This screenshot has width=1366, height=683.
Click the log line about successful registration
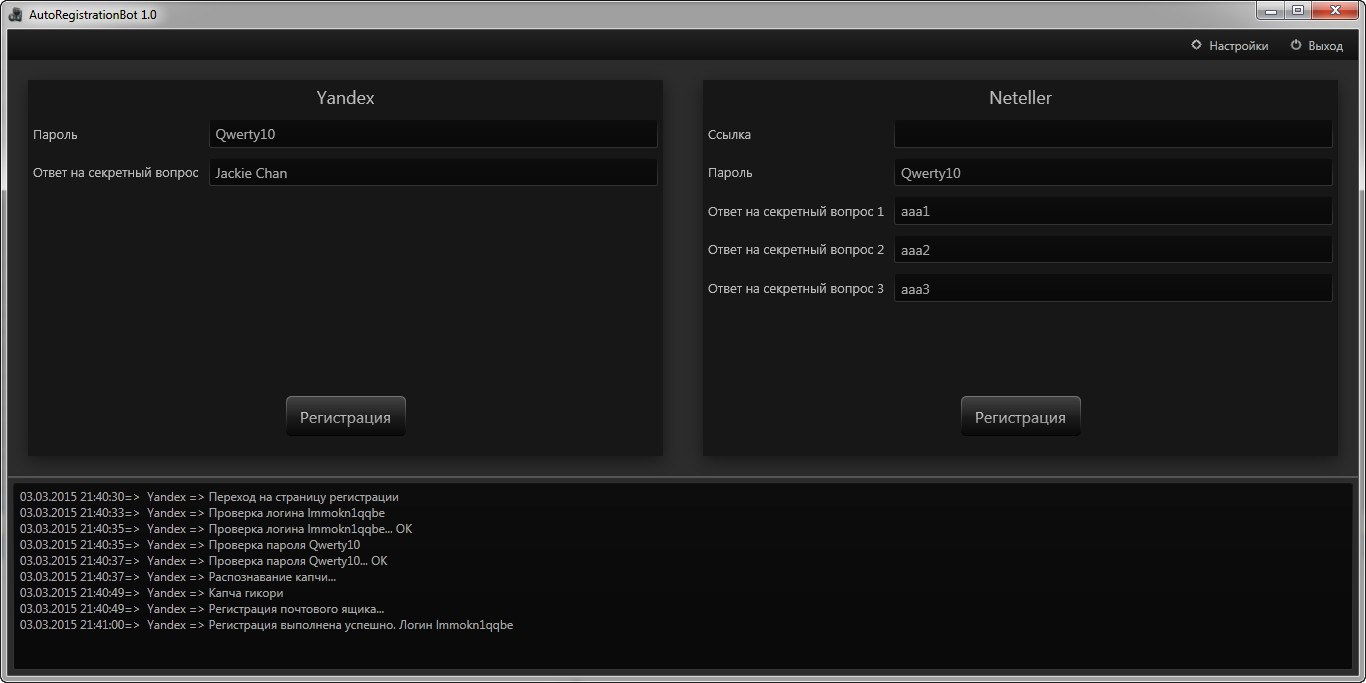pyautogui.click(x=267, y=625)
